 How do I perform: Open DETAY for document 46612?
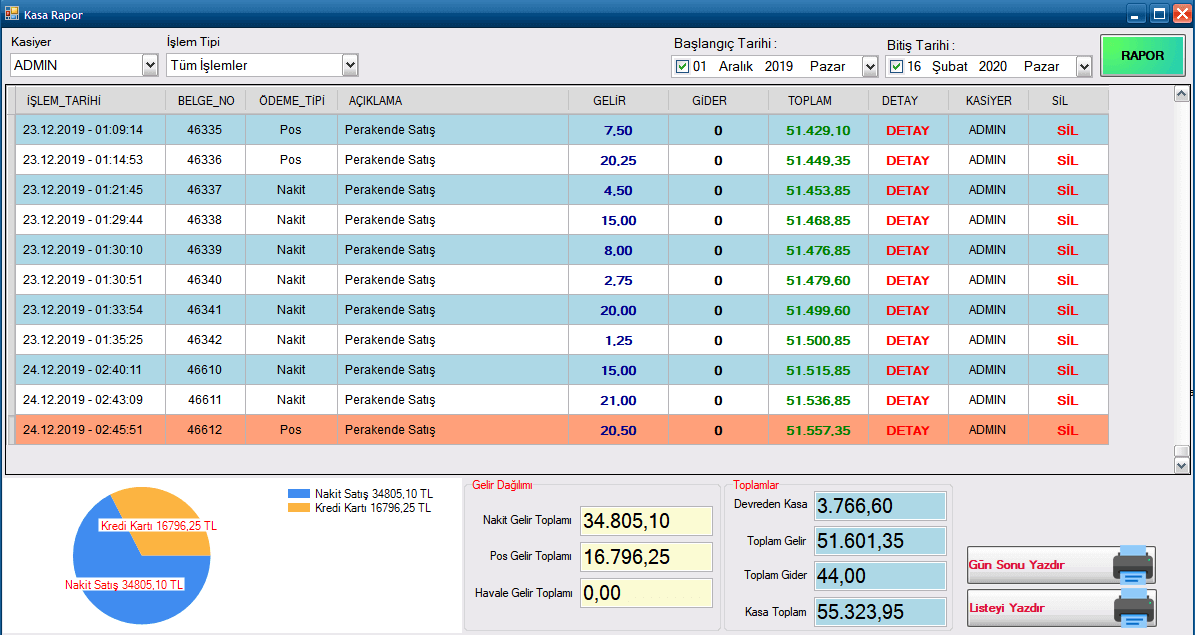pos(908,430)
